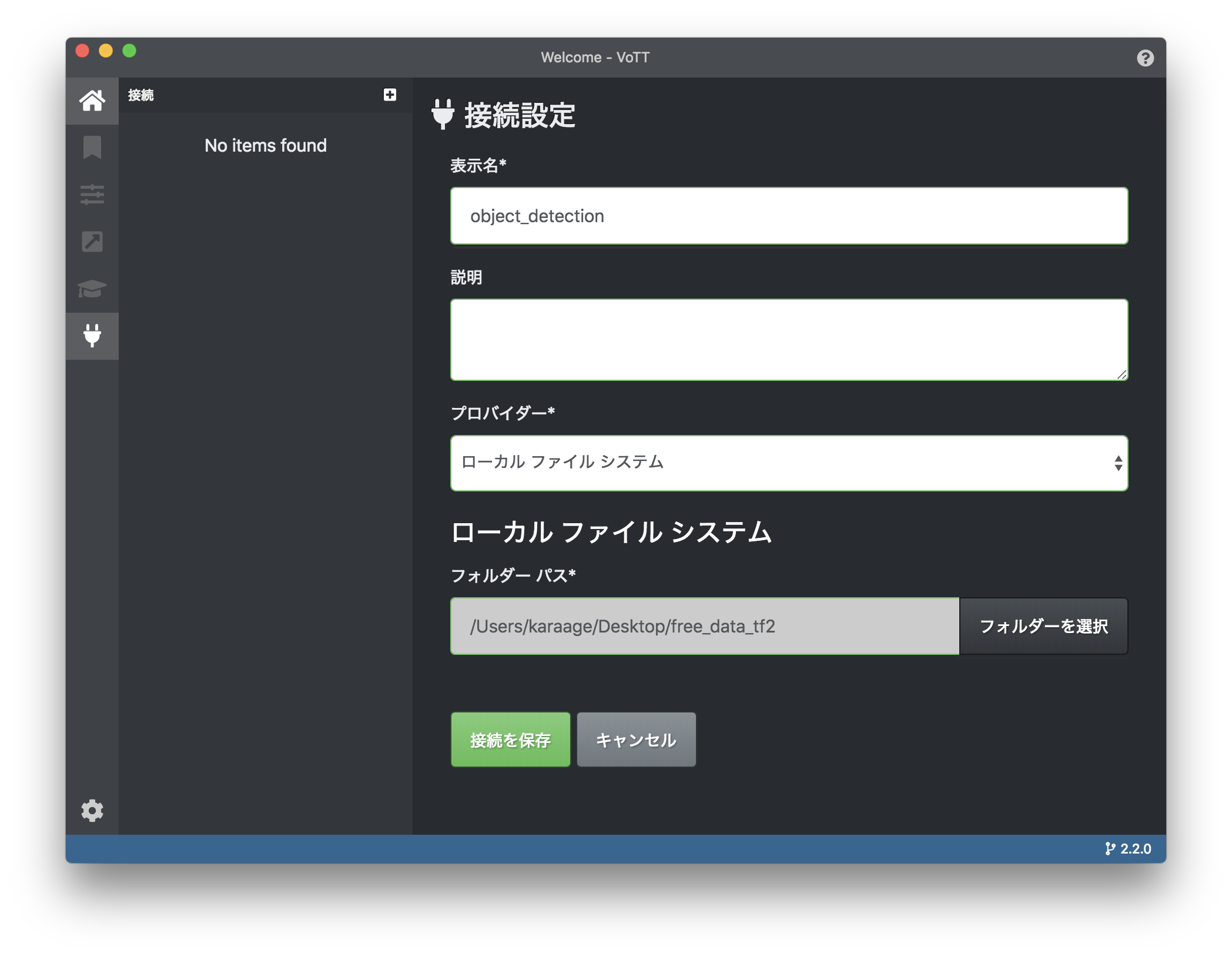Open Project Settings via sliders icon
1232x957 pixels.
click(x=92, y=195)
